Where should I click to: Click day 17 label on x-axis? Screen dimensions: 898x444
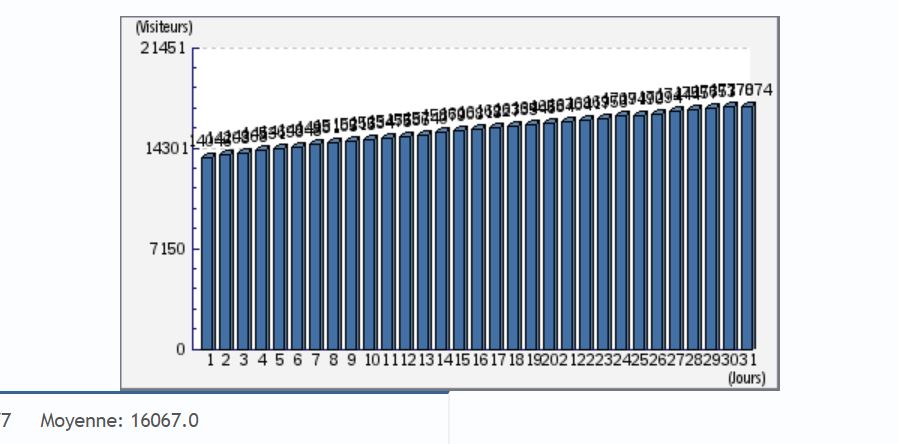[498, 360]
